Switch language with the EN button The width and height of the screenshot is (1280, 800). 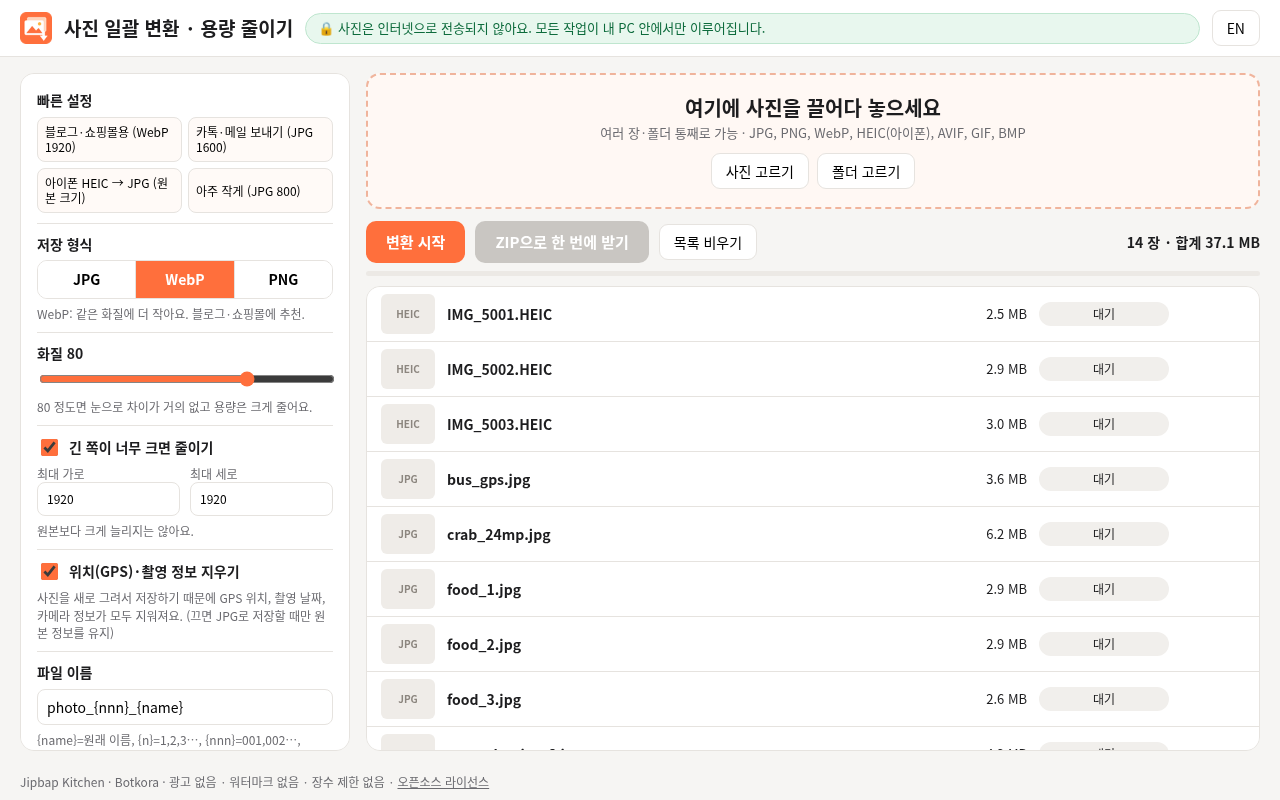(1236, 28)
